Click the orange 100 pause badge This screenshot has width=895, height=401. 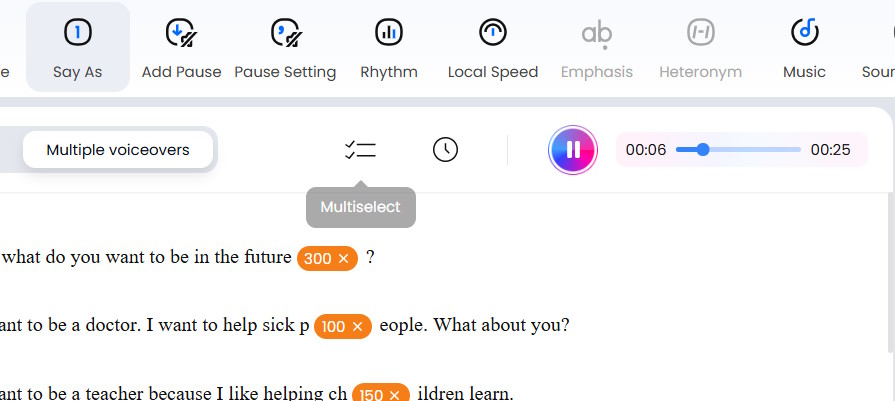[333, 327]
